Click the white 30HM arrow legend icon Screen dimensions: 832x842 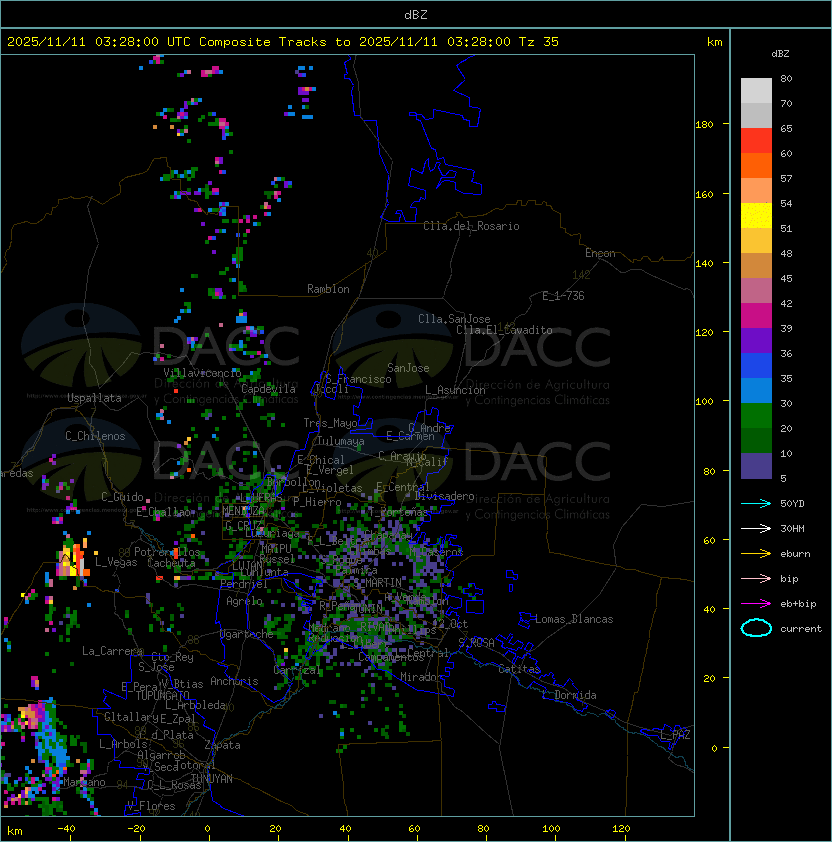pyautogui.click(x=756, y=528)
